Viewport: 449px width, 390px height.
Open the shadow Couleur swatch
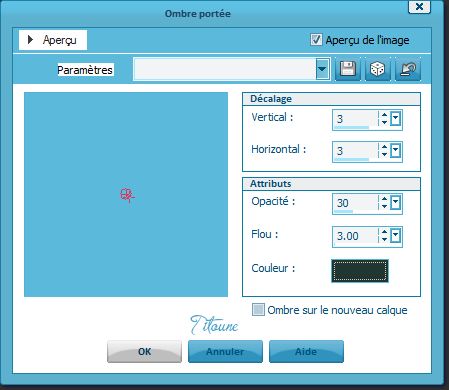point(360,271)
